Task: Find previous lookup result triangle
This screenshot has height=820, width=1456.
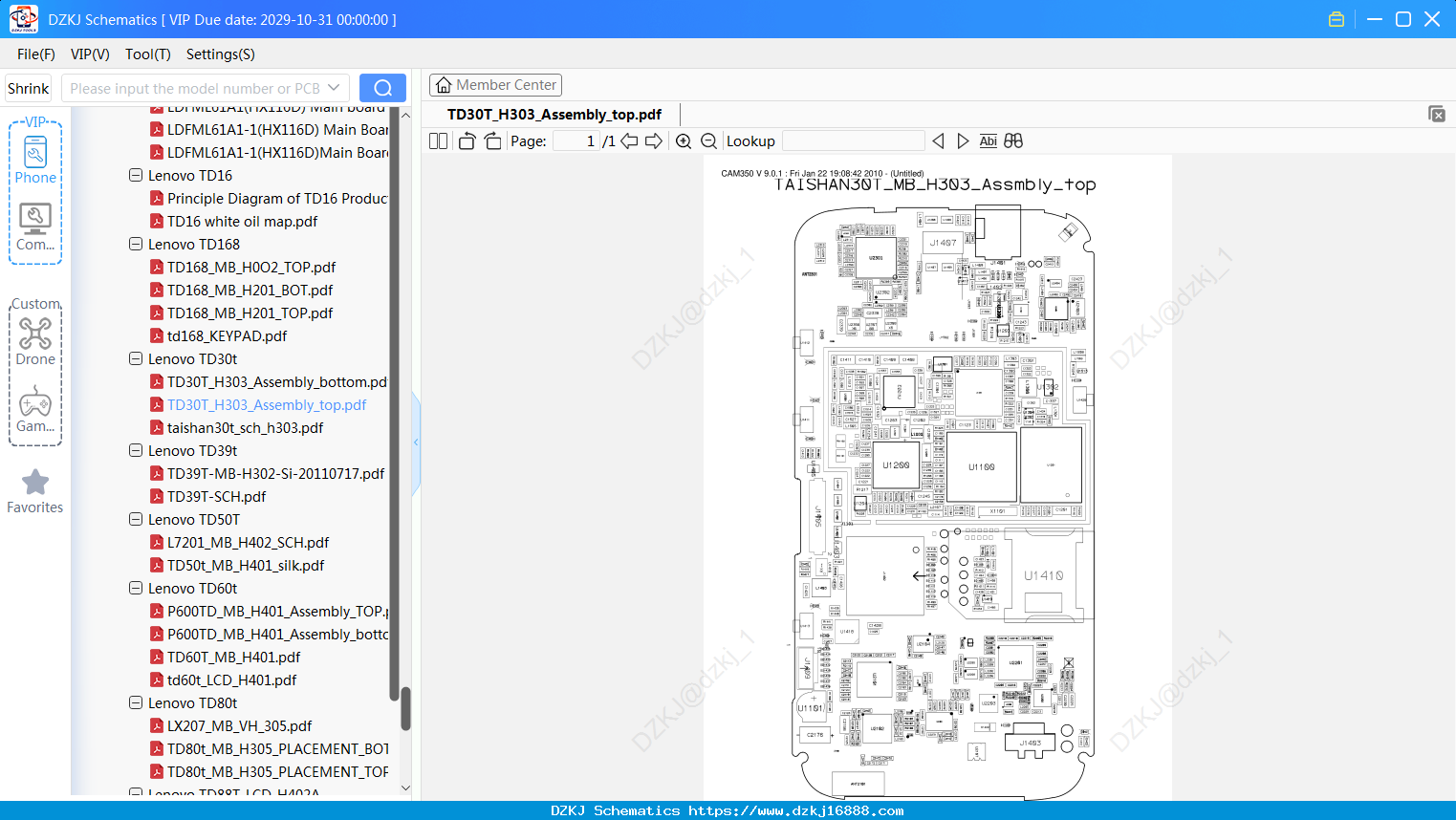Action: [x=938, y=141]
